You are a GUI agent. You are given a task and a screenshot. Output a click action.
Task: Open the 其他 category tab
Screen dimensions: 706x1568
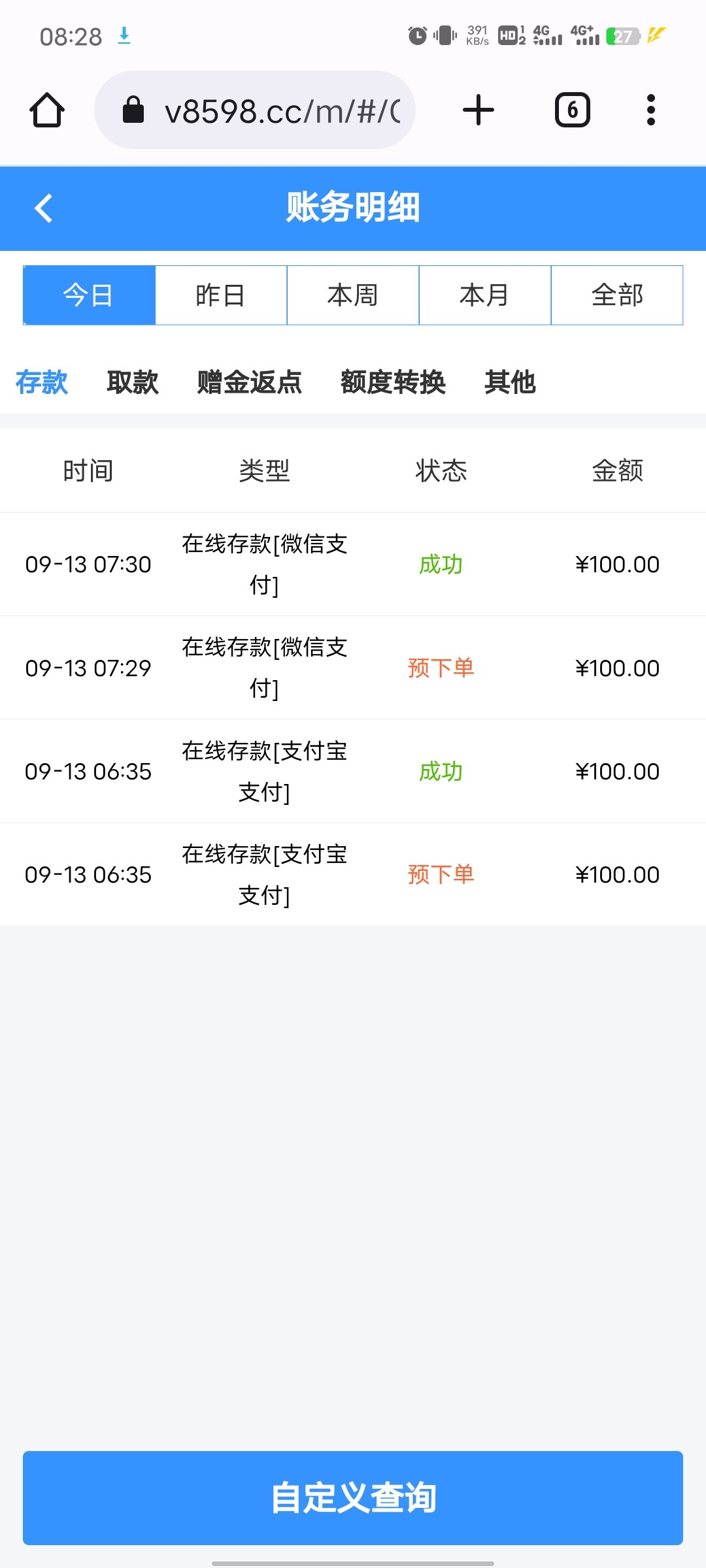510,382
